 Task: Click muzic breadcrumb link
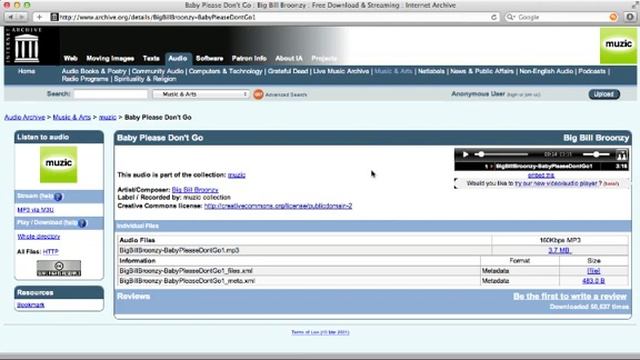107,117
